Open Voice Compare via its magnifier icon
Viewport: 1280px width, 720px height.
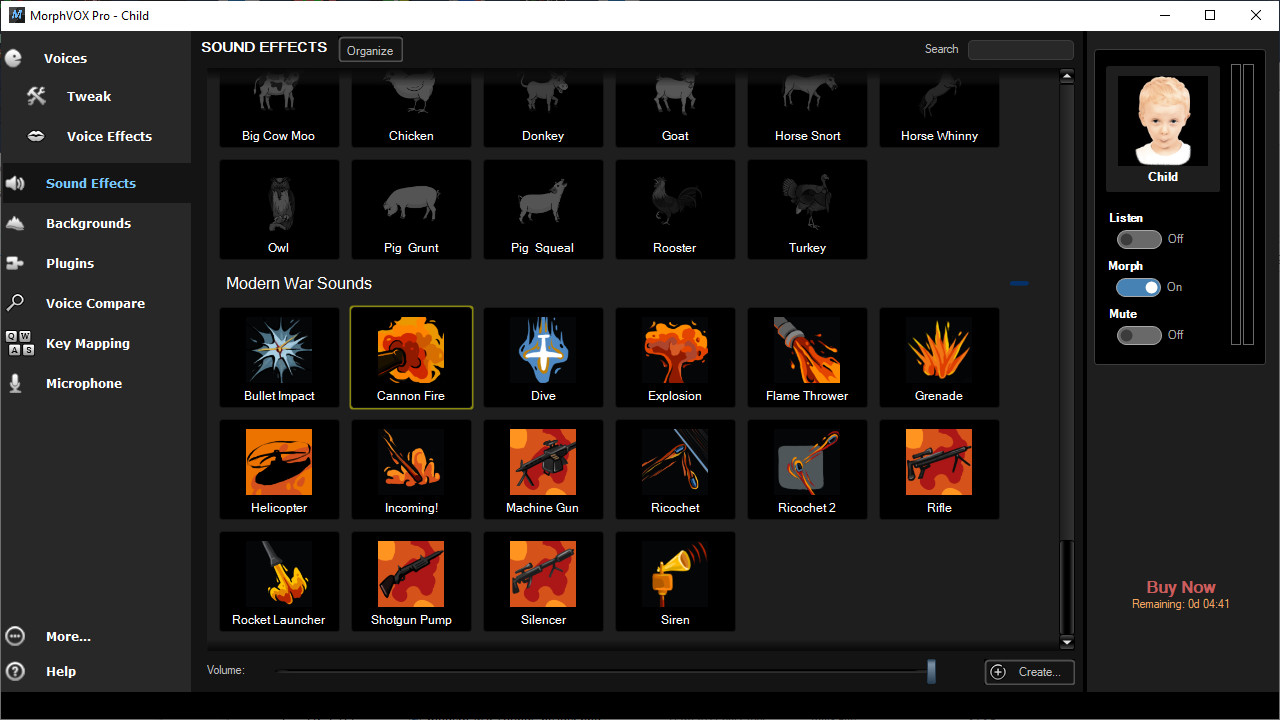(16, 303)
